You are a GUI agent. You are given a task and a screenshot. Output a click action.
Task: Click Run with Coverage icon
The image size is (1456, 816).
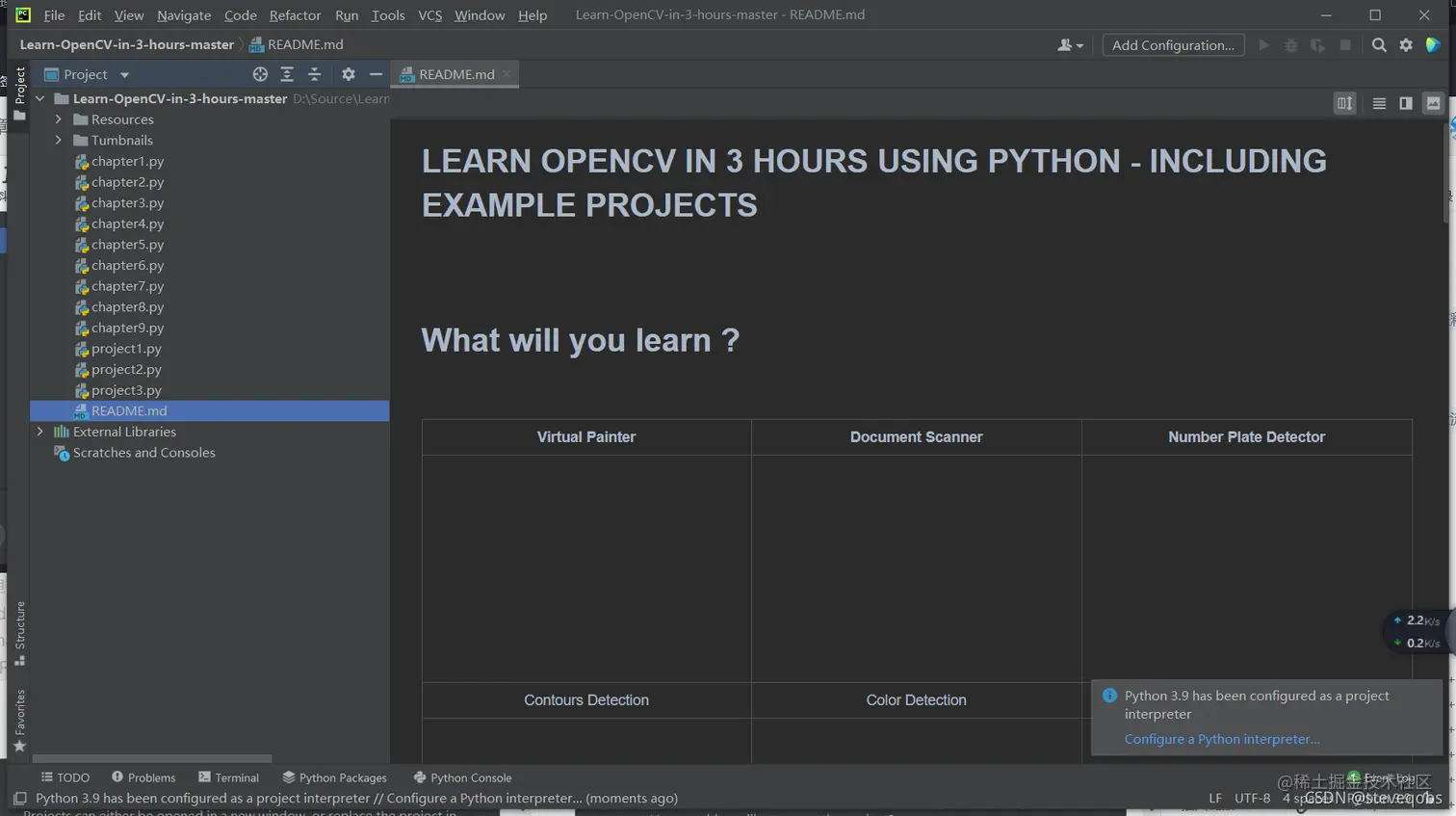coord(1318,45)
